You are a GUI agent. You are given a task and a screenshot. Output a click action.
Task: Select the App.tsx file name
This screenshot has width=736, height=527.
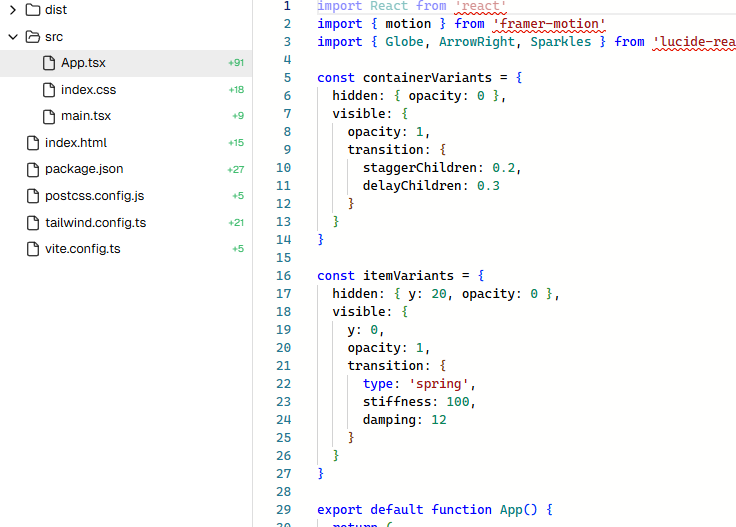[83, 63]
